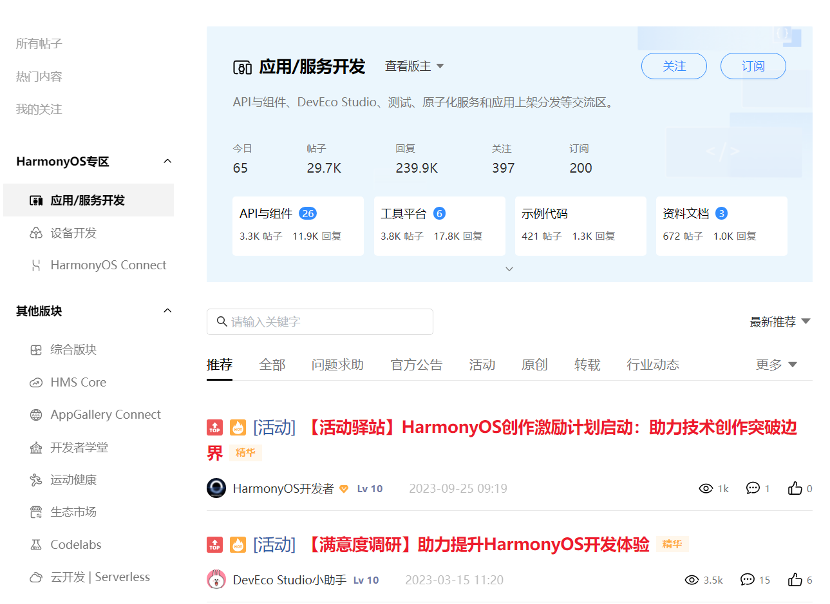Switch to the 官方公告 tab
830x604 pixels.
pos(416,365)
